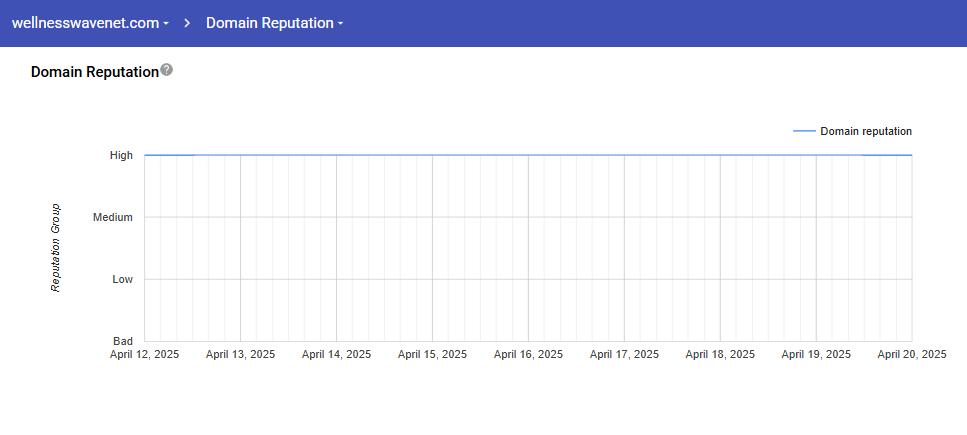This screenshot has width=967, height=435.
Task: Click the April 17, 2025 date label
Action: [x=624, y=354]
